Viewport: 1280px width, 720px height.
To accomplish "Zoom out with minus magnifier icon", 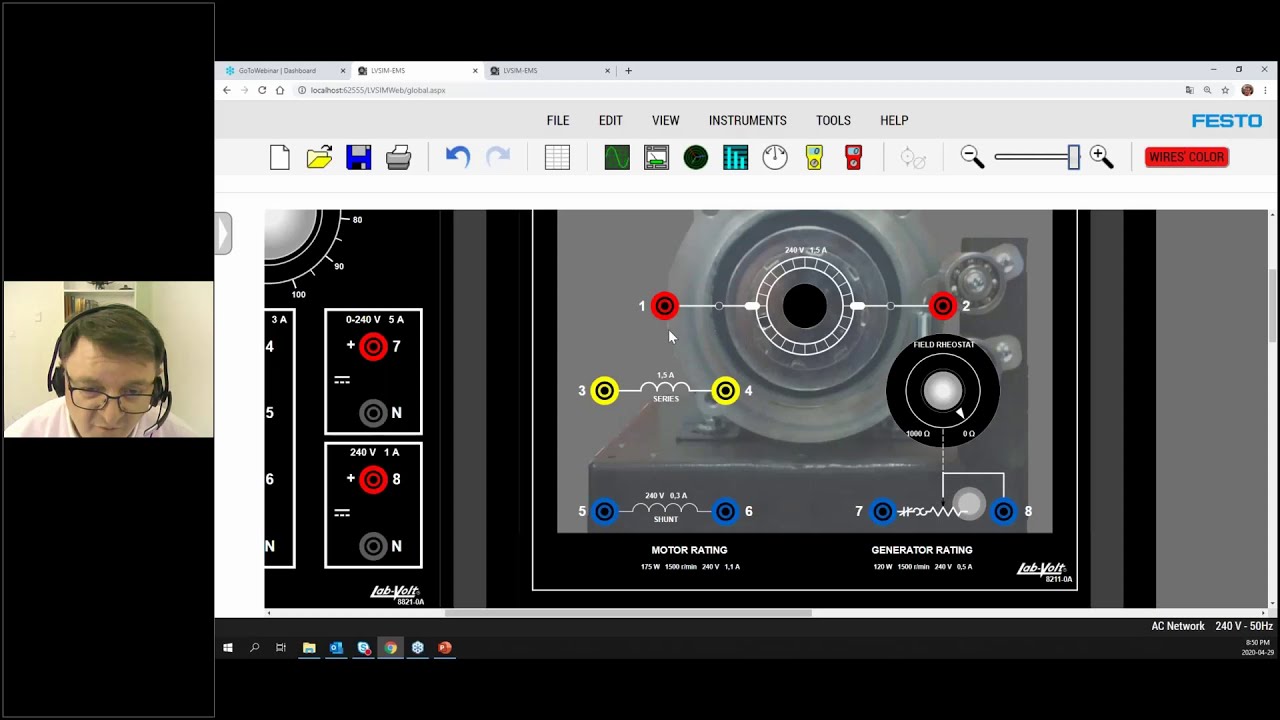I will (x=972, y=157).
